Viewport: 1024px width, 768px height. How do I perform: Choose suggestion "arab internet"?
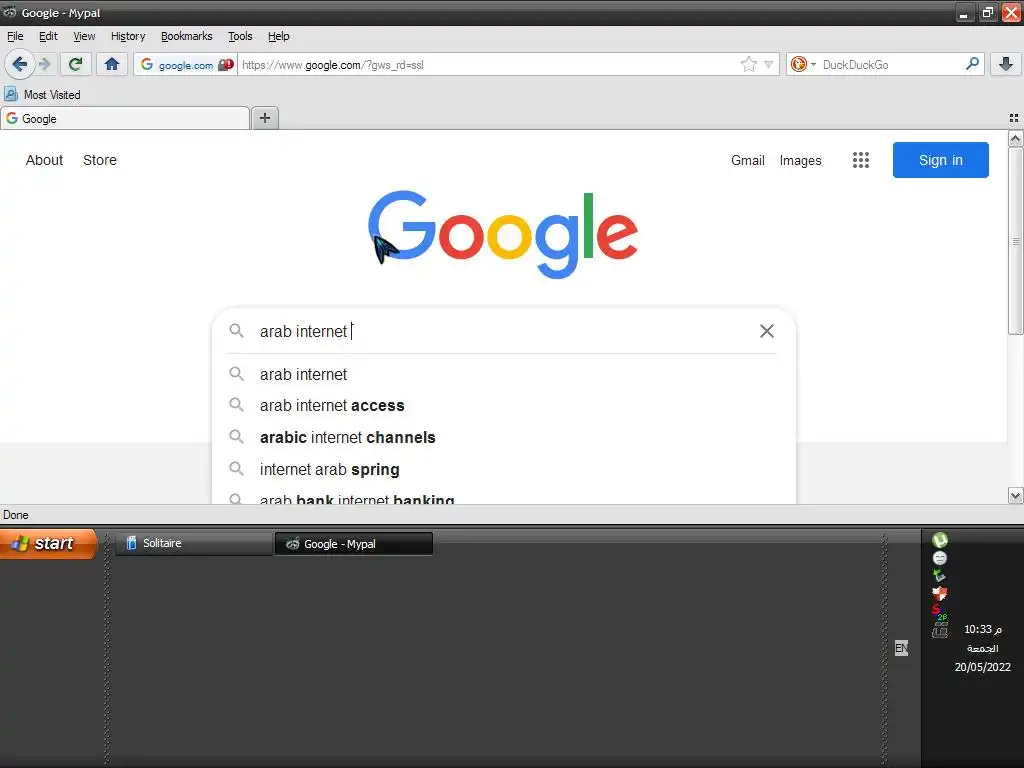[502, 374]
